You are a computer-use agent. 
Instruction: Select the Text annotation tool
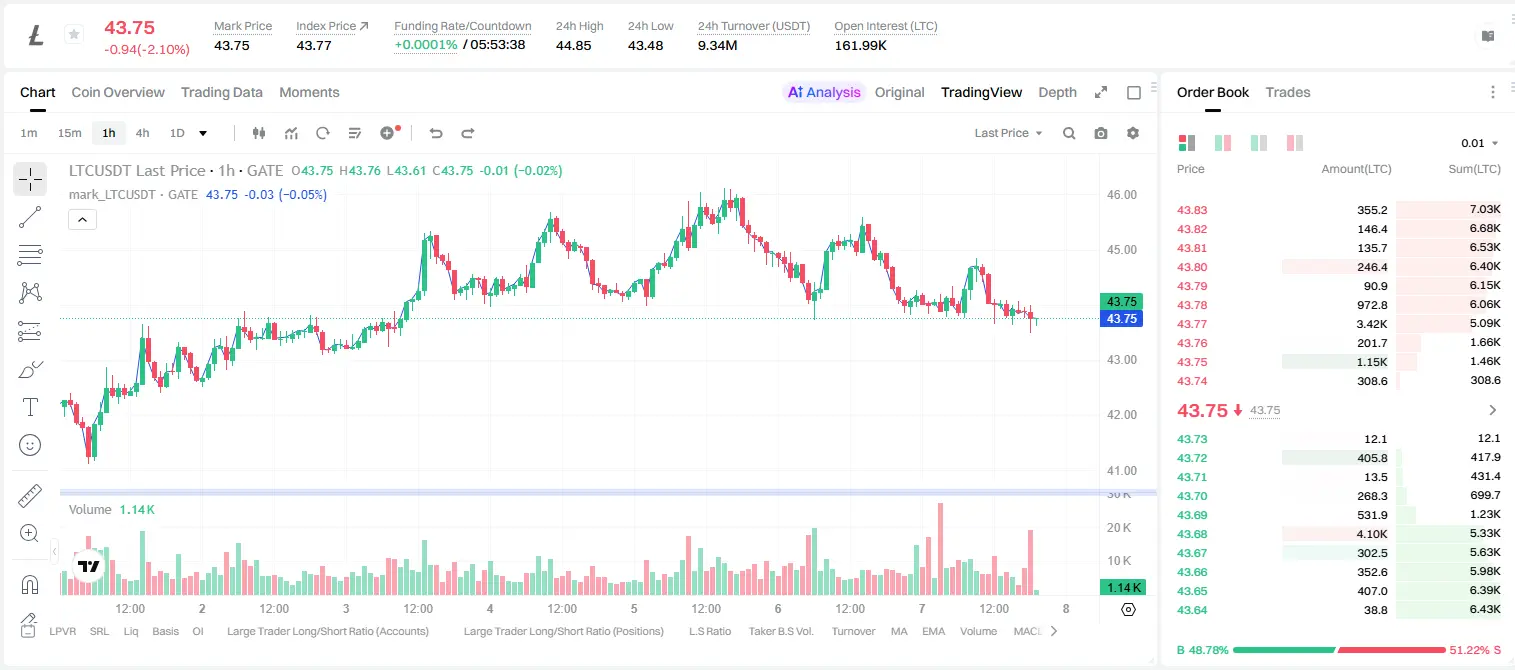[30, 407]
